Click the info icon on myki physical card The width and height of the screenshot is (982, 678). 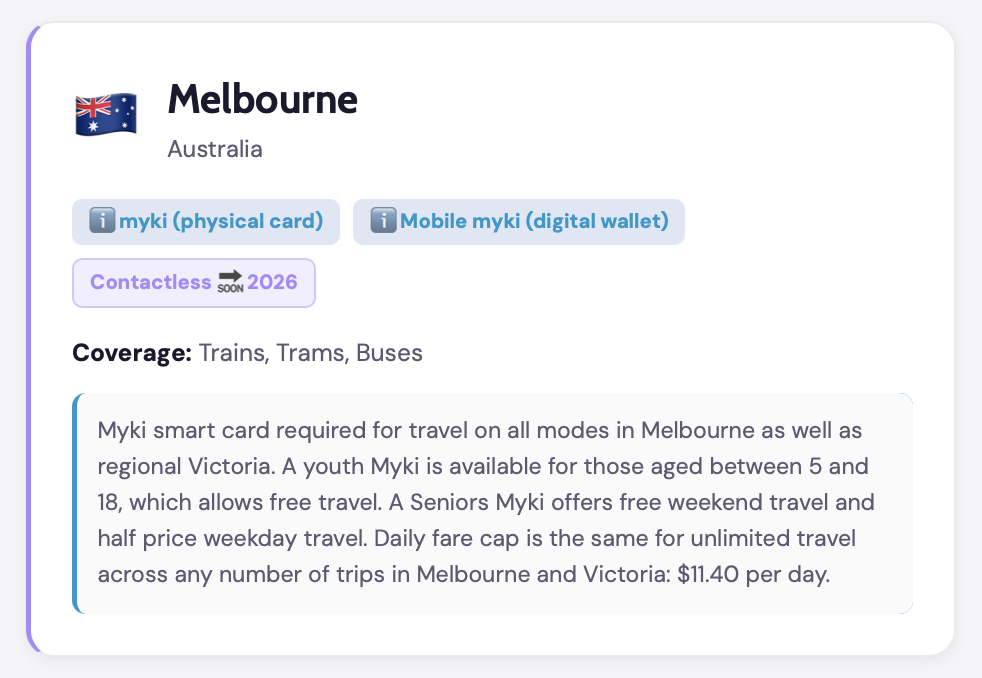[x=101, y=221]
